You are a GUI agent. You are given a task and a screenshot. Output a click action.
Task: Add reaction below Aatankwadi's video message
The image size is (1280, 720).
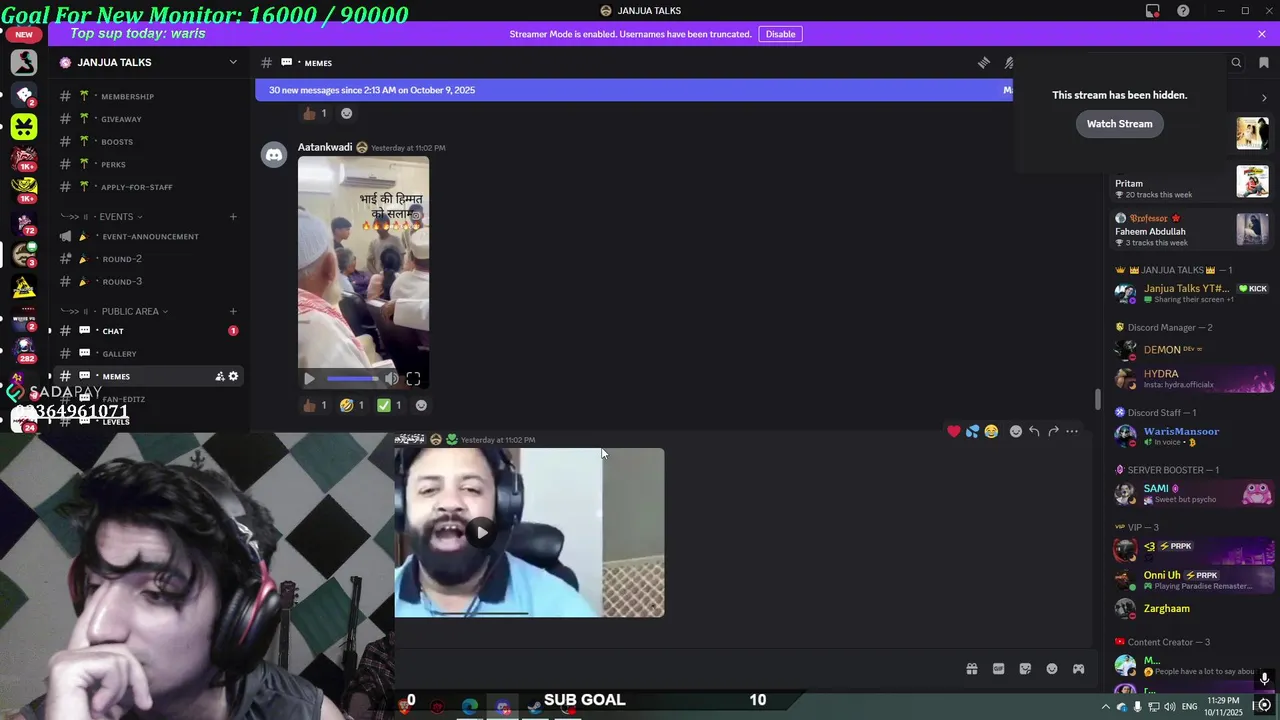(x=421, y=405)
